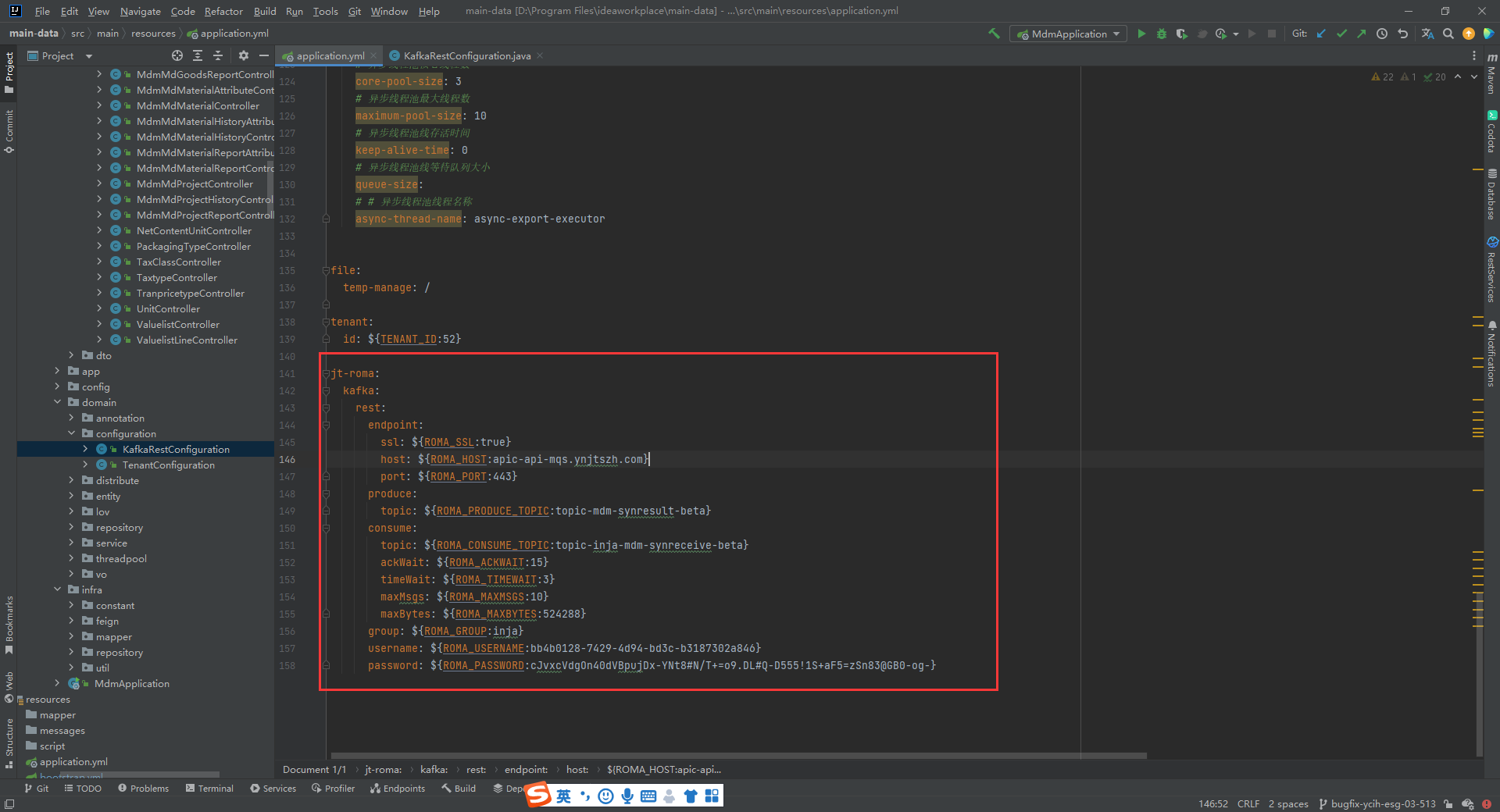Screen dimensions: 1500x812
Task: Open Git Show History clock icon
Action: 1382,34
